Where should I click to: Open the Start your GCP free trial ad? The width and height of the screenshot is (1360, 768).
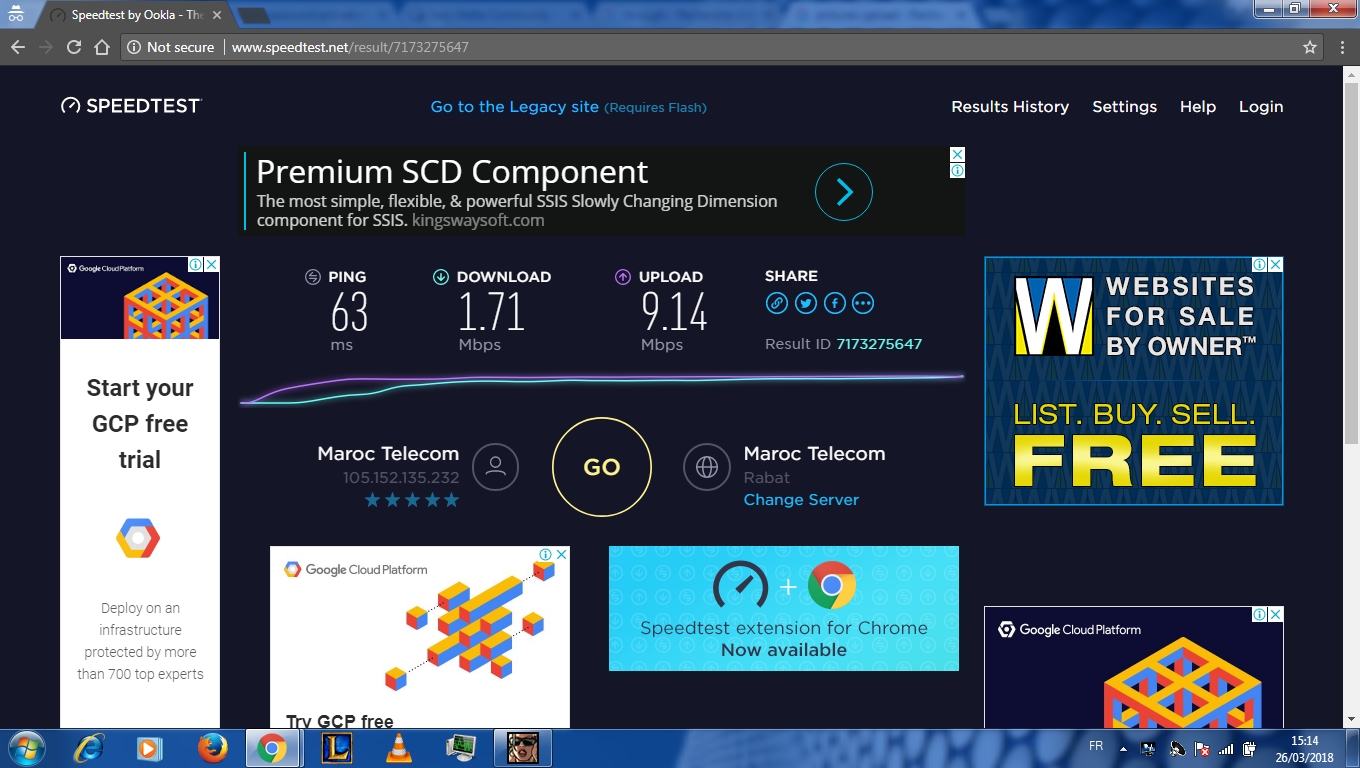click(x=140, y=492)
